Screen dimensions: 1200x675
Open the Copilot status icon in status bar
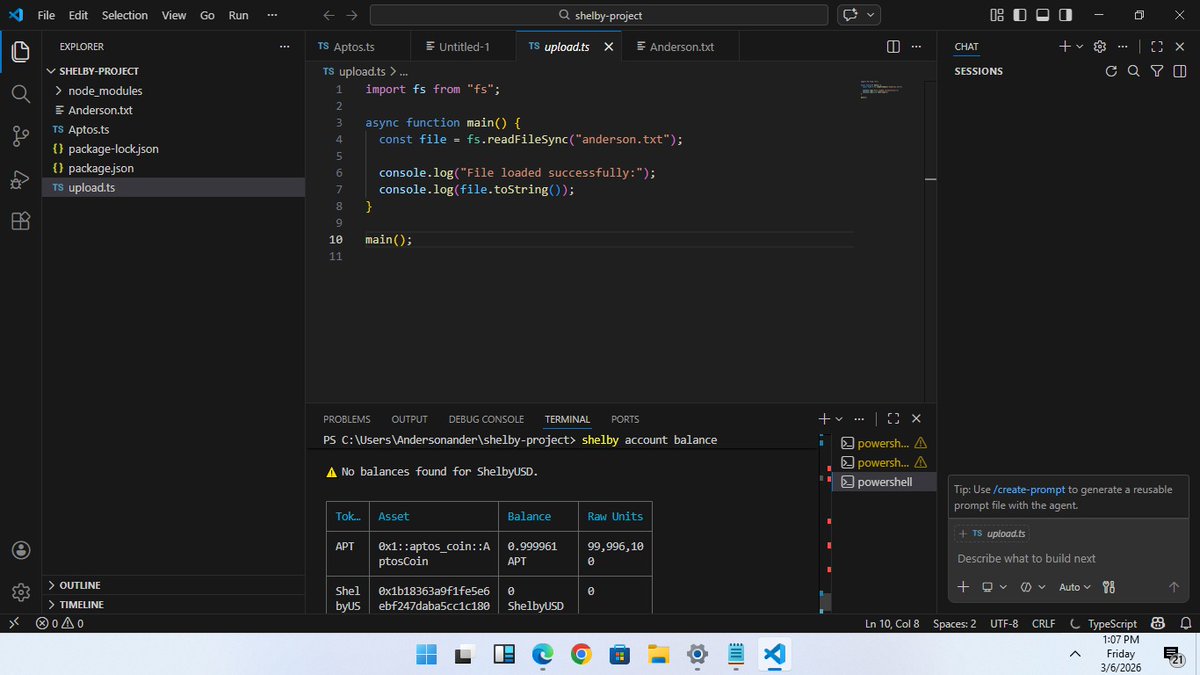(x=1157, y=623)
